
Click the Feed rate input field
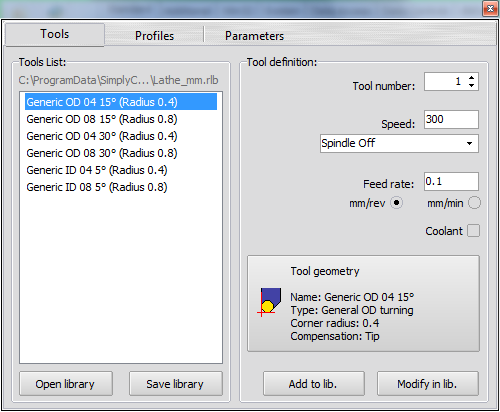point(451,182)
